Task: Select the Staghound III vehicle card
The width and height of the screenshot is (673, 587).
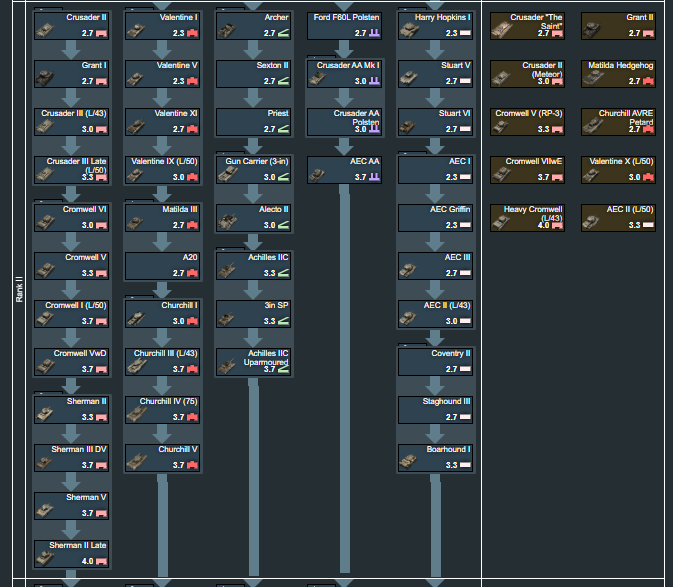Action: click(x=436, y=409)
